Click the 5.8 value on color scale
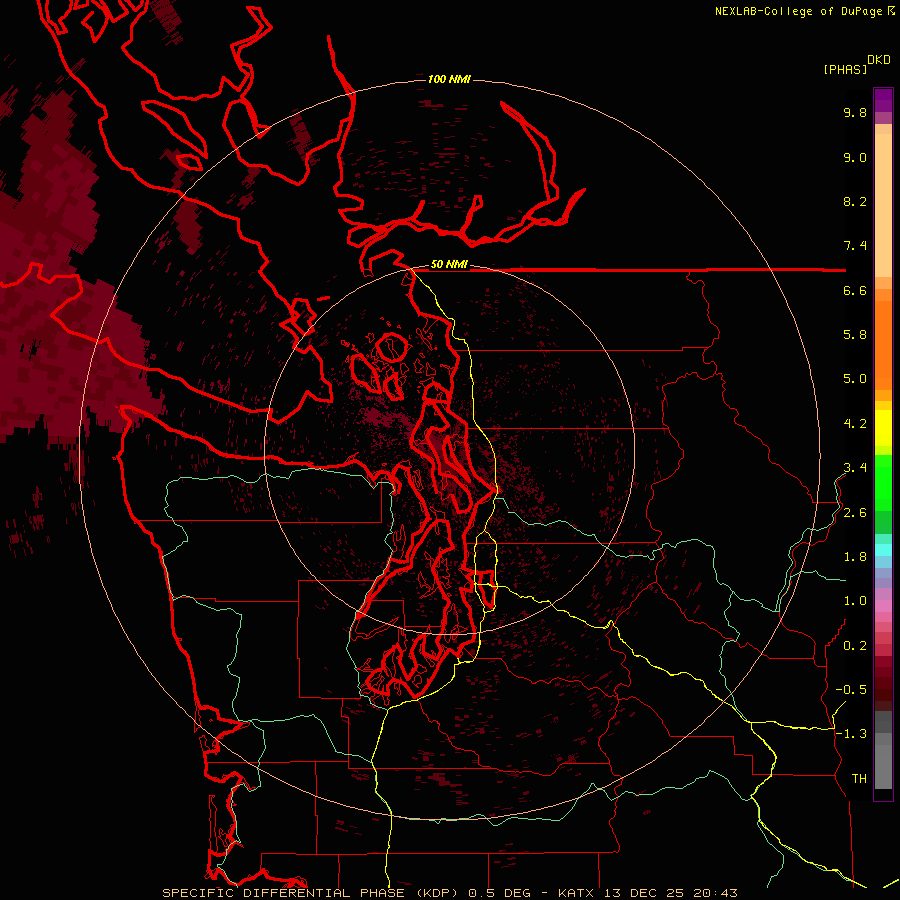The image size is (900, 900). click(855, 335)
